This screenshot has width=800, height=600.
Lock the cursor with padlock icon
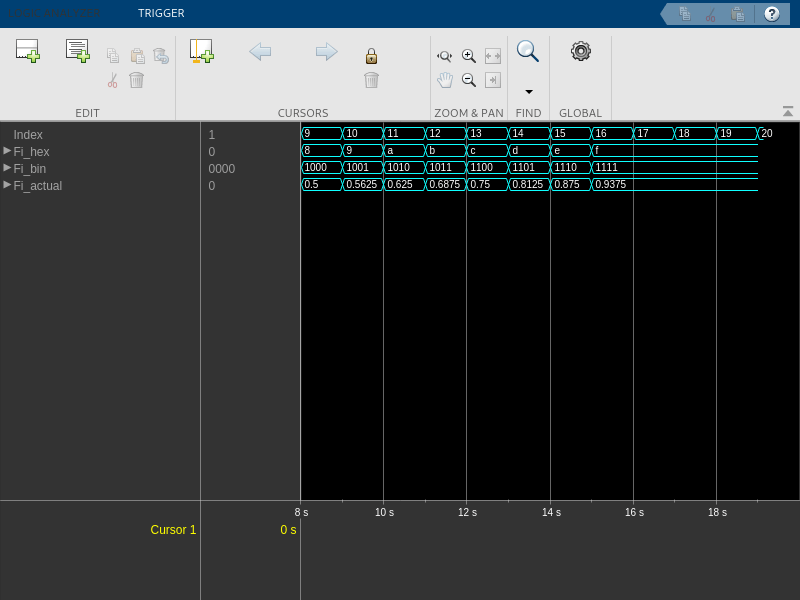[x=371, y=56]
